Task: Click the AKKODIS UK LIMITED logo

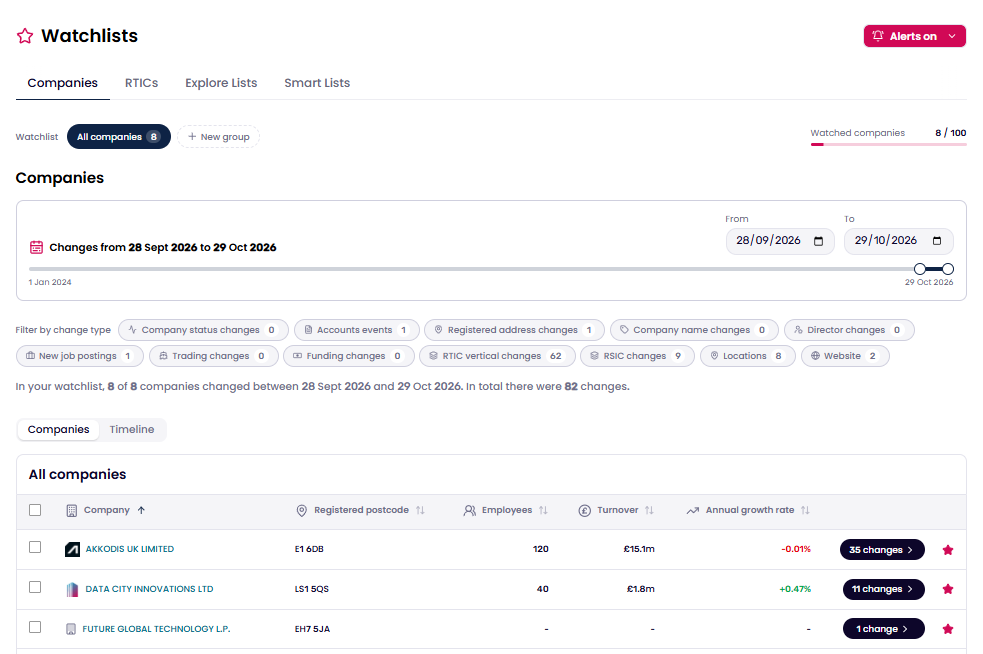Action: [72, 550]
